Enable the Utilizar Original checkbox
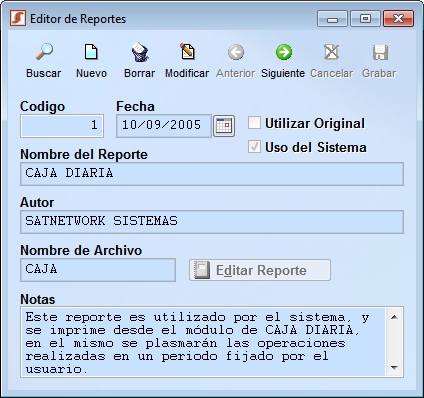The width and height of the screenshot is (424, 398). 254,123
